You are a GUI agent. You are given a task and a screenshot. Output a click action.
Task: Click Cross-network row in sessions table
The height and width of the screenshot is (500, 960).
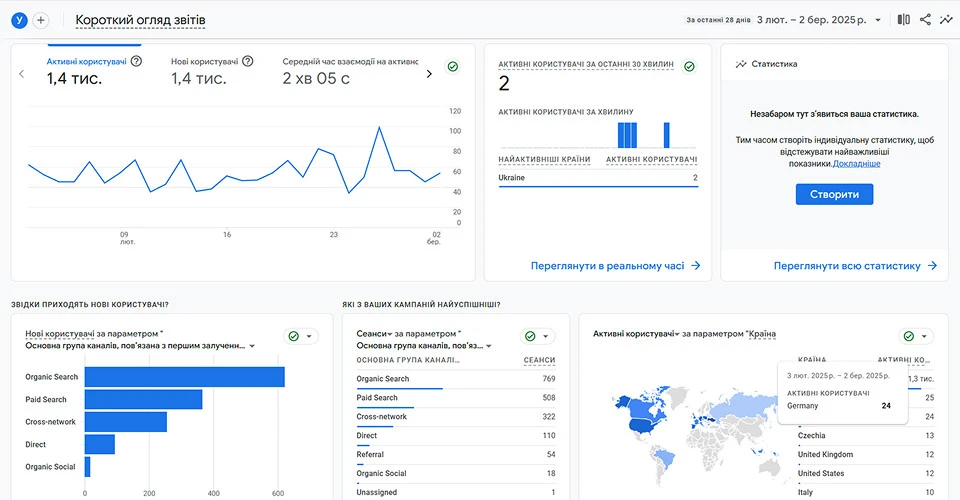click(456, 417)
